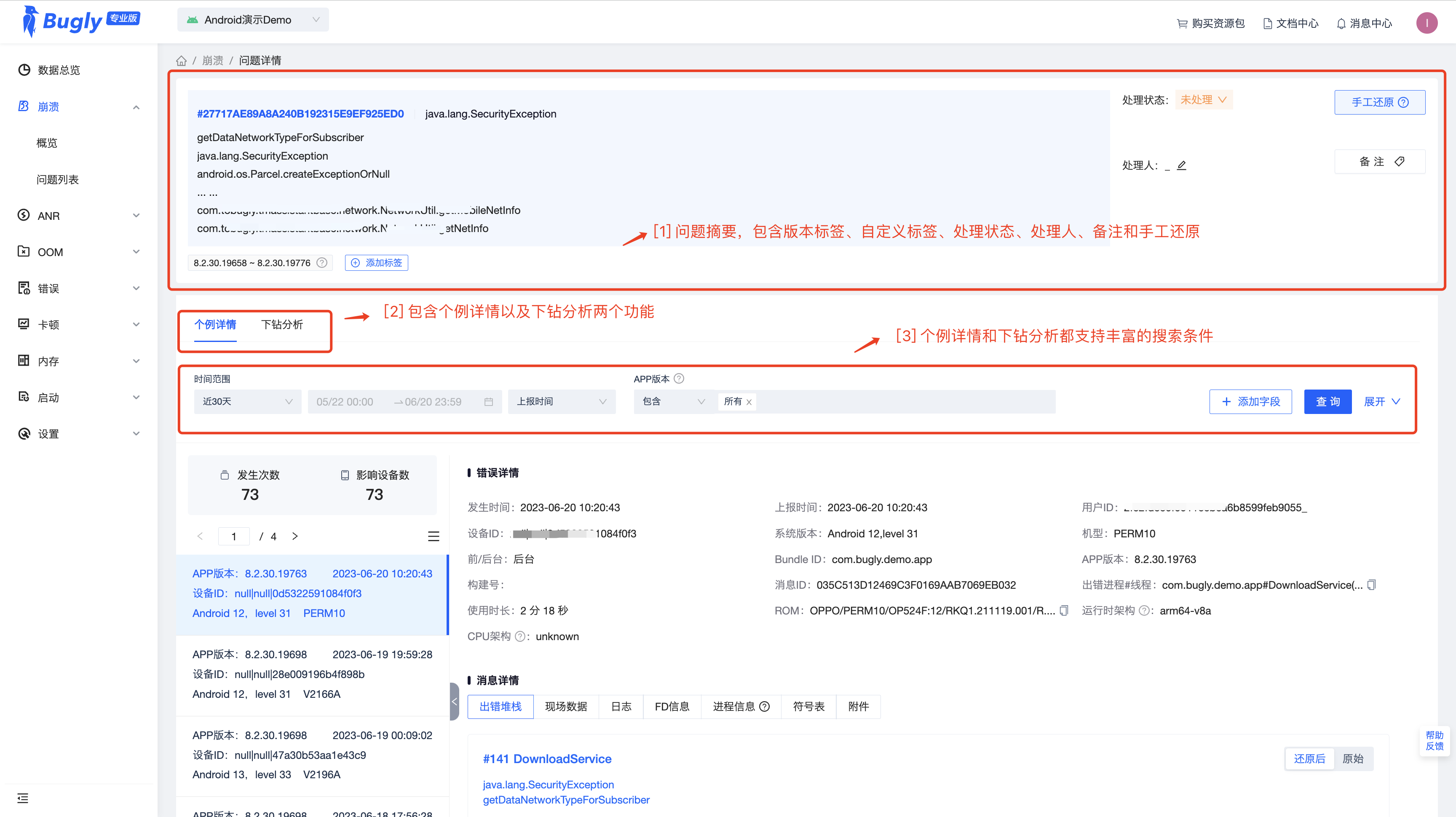Click the 内存 sidebar icon
The height and width of the screenshot is (817, 1456).
(x=24, y=360)
